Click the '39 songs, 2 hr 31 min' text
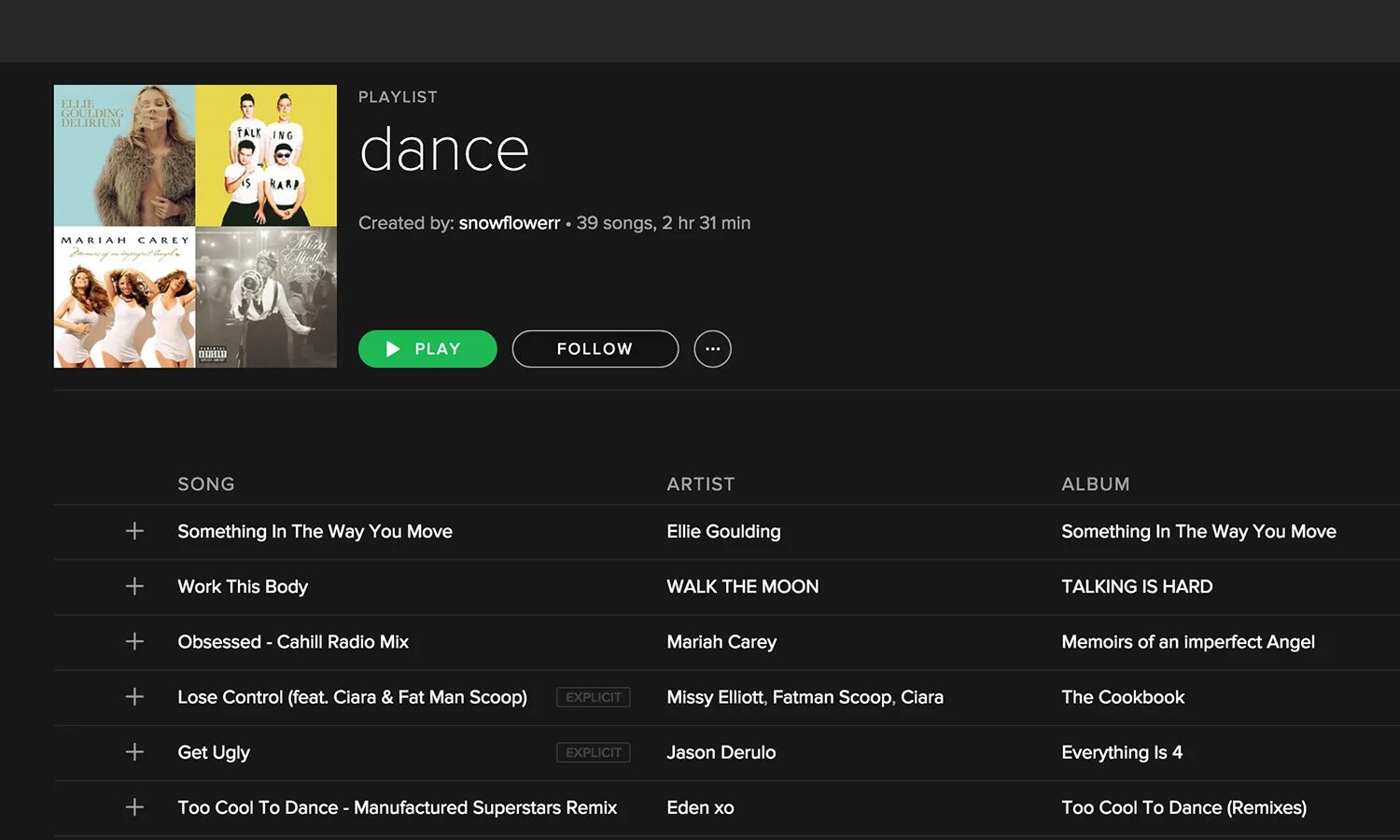 (664, 223)
